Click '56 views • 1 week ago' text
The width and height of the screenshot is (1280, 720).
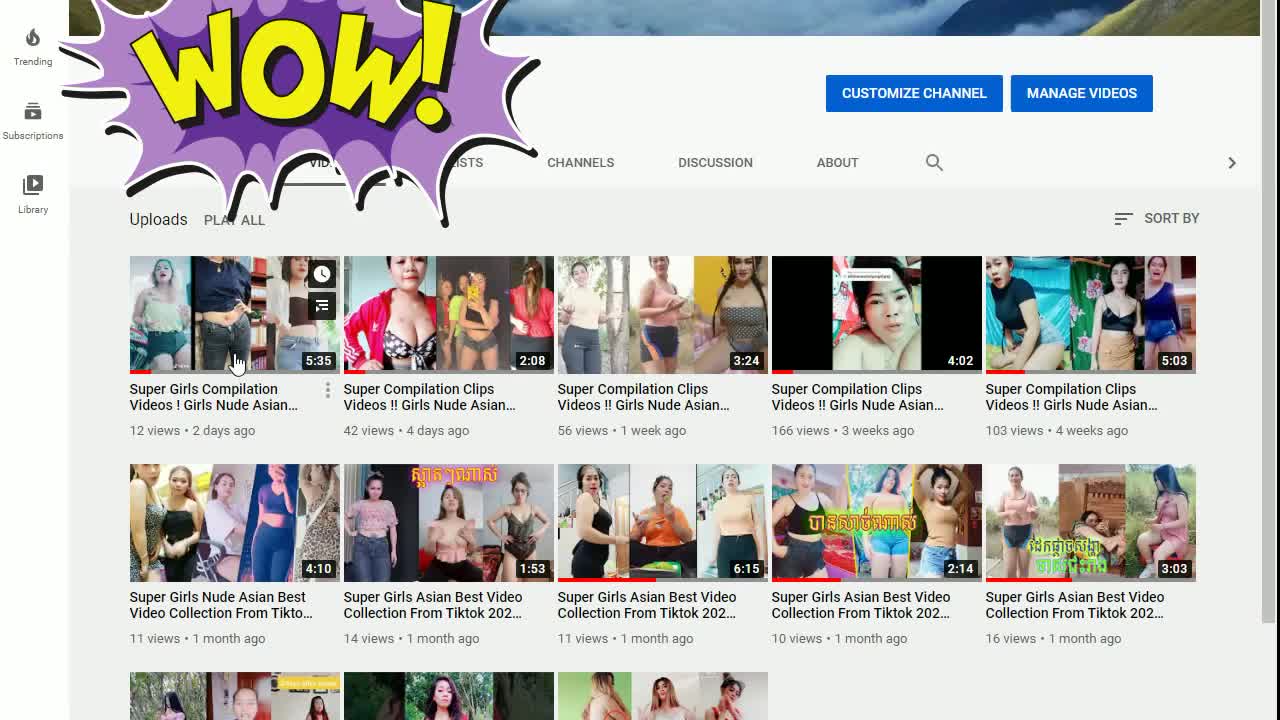622,430
